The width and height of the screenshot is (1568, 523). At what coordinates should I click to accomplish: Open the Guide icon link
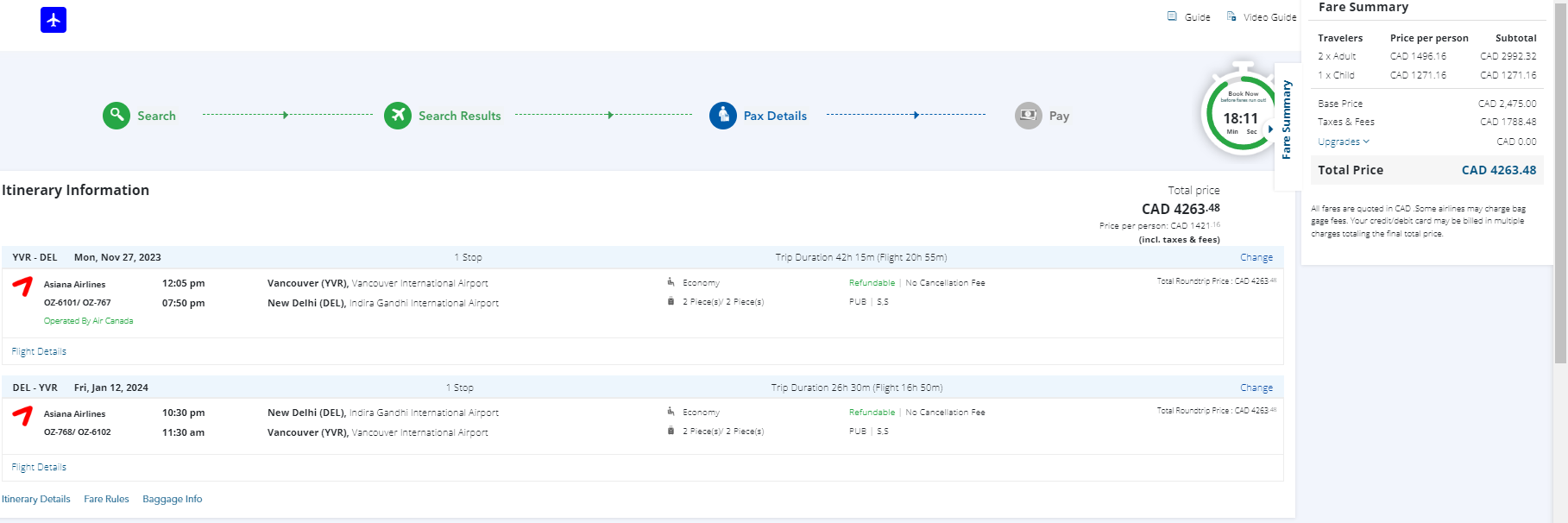point(1172,16)
